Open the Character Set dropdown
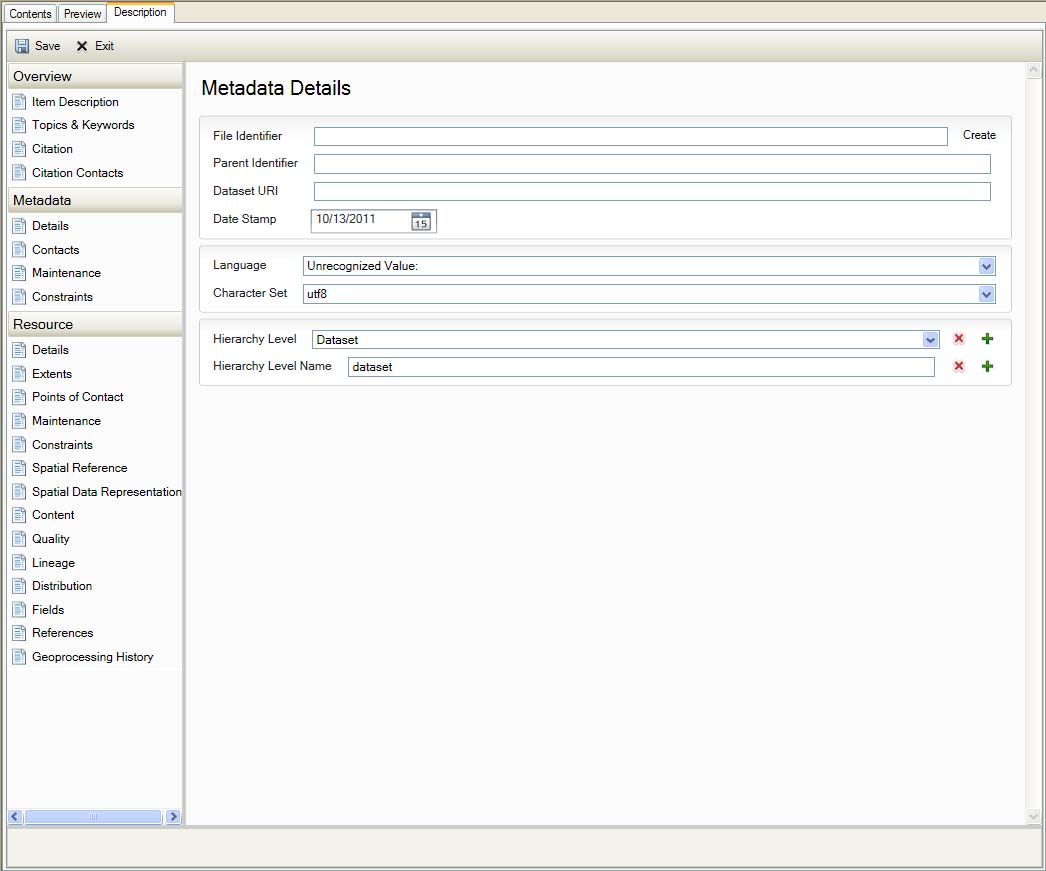The width and height of the screenshot is (1046, 871). [x=986, y=294]
